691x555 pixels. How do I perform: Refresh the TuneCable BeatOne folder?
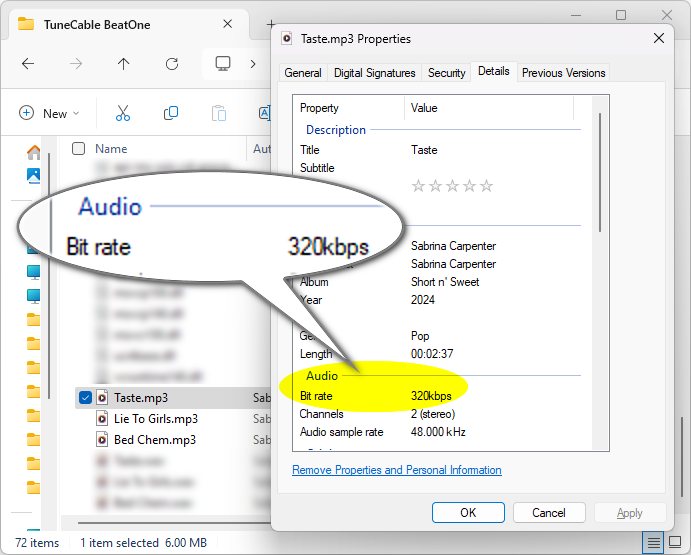pos(172,64)
